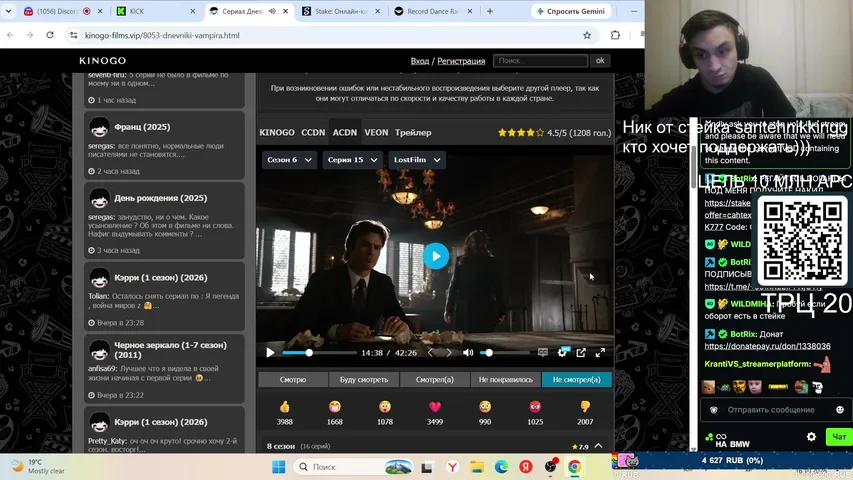
Task: Select the Не смотрел(а) status
Action: [x=577, y=379]
